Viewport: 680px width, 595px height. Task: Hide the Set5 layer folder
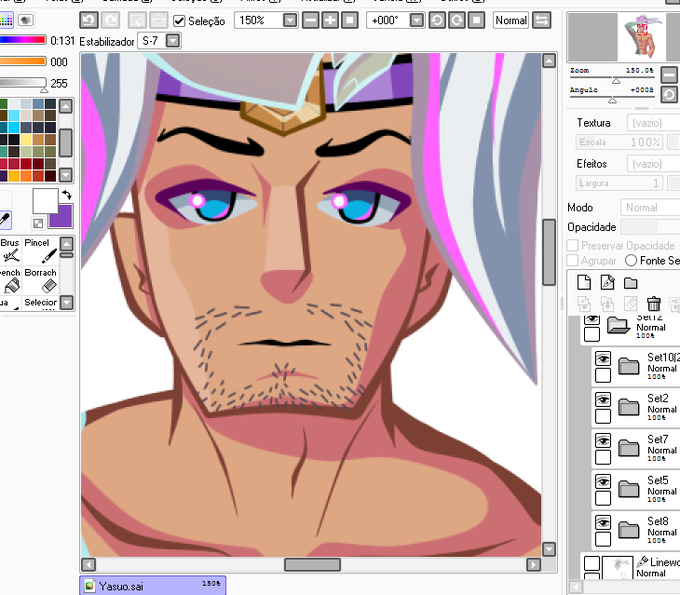(603, 481)
